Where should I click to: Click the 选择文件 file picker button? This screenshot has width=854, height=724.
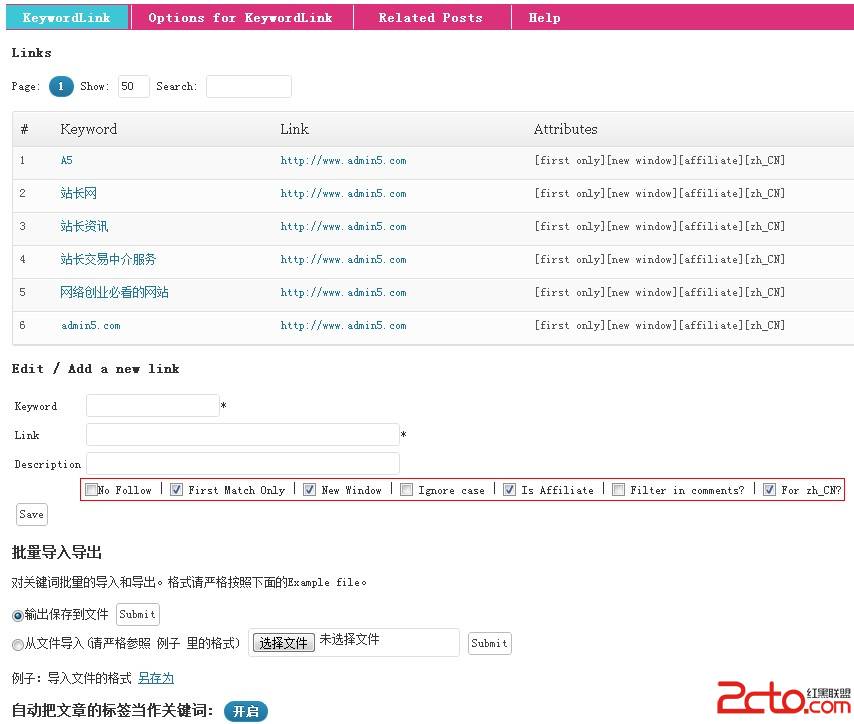283,642
